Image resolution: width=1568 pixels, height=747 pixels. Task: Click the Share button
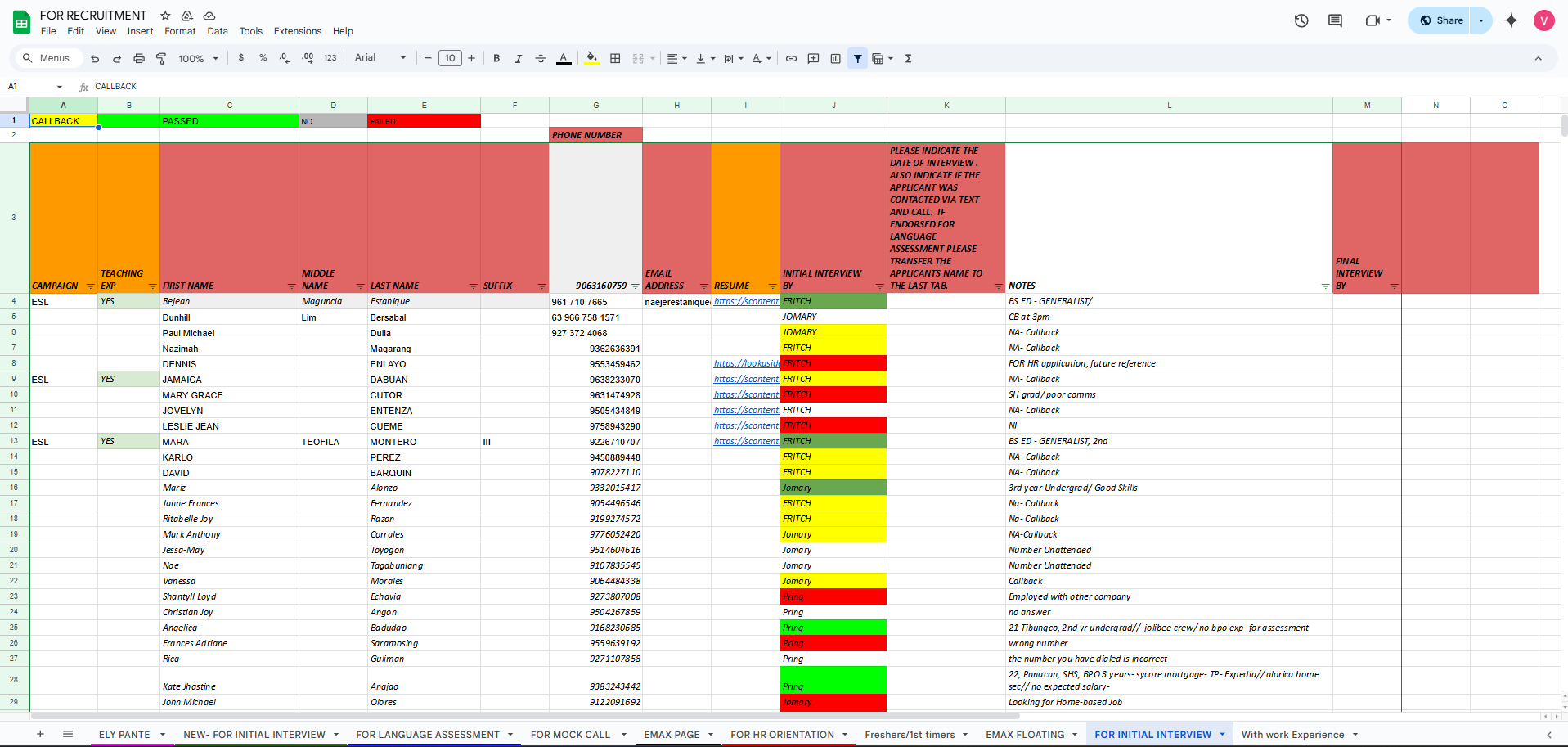click(1440, 20)
